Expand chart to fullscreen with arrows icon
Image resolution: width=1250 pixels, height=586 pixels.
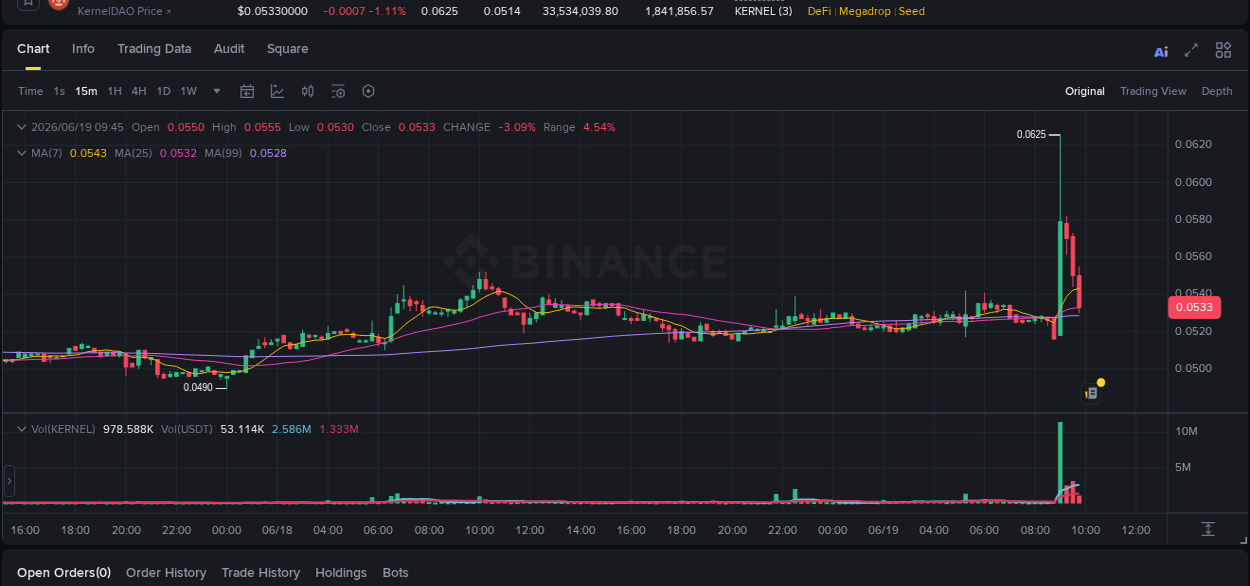[x=1191, y=50]
